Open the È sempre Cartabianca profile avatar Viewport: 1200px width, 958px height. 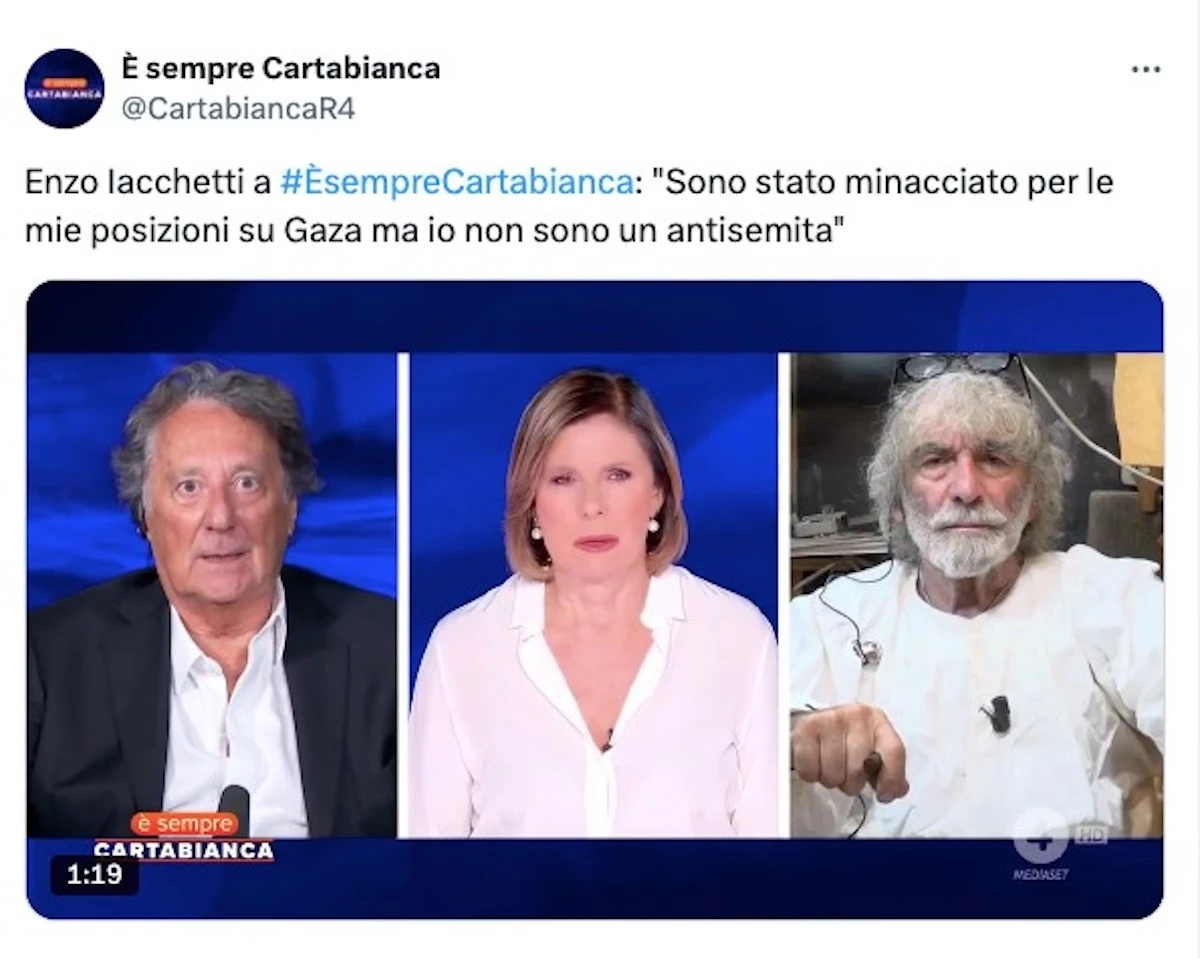tap(64, 88)
